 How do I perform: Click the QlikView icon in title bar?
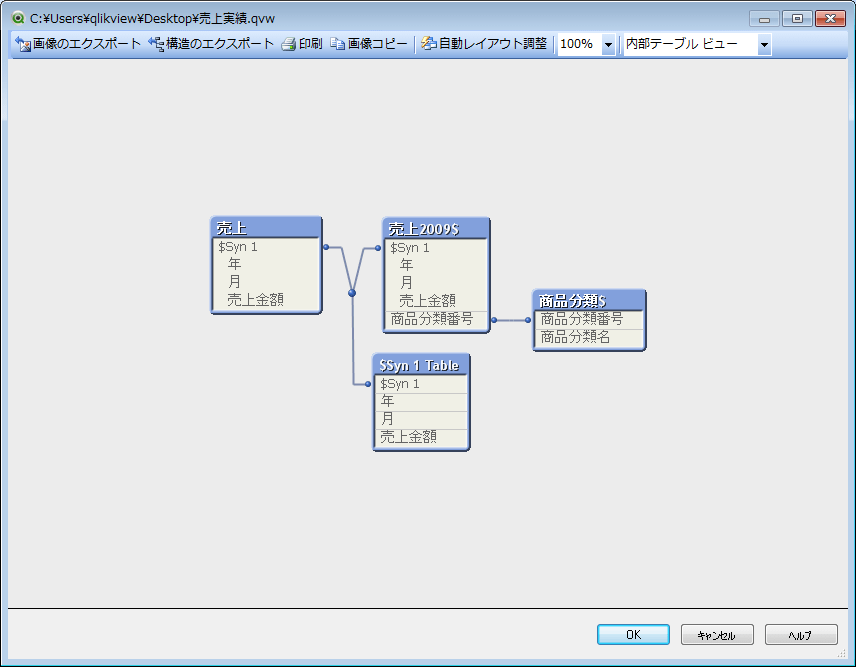(18, 18)
